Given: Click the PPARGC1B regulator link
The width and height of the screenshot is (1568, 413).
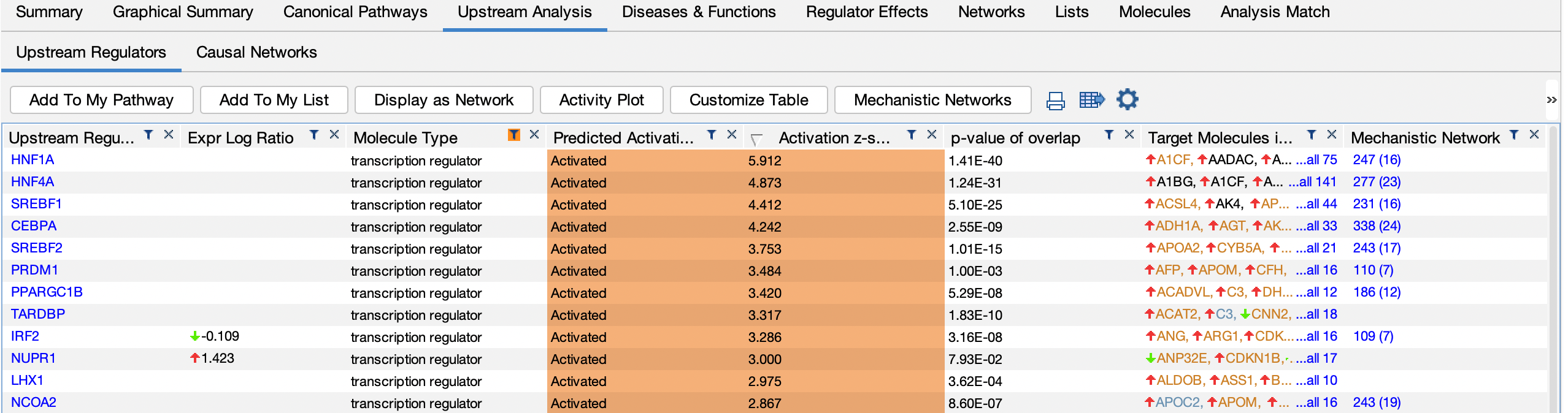Looking at the screenshot, I should click(47, 292).
